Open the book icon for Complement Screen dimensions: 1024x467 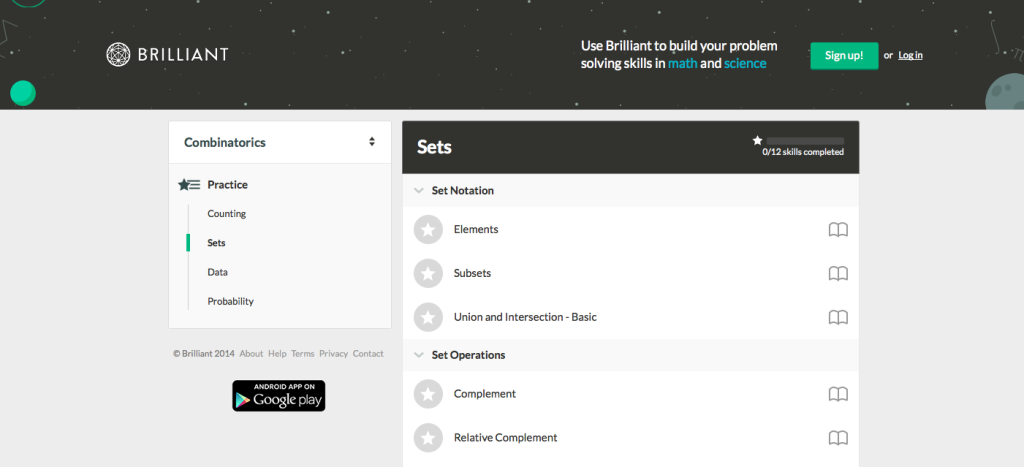[838, 394]
